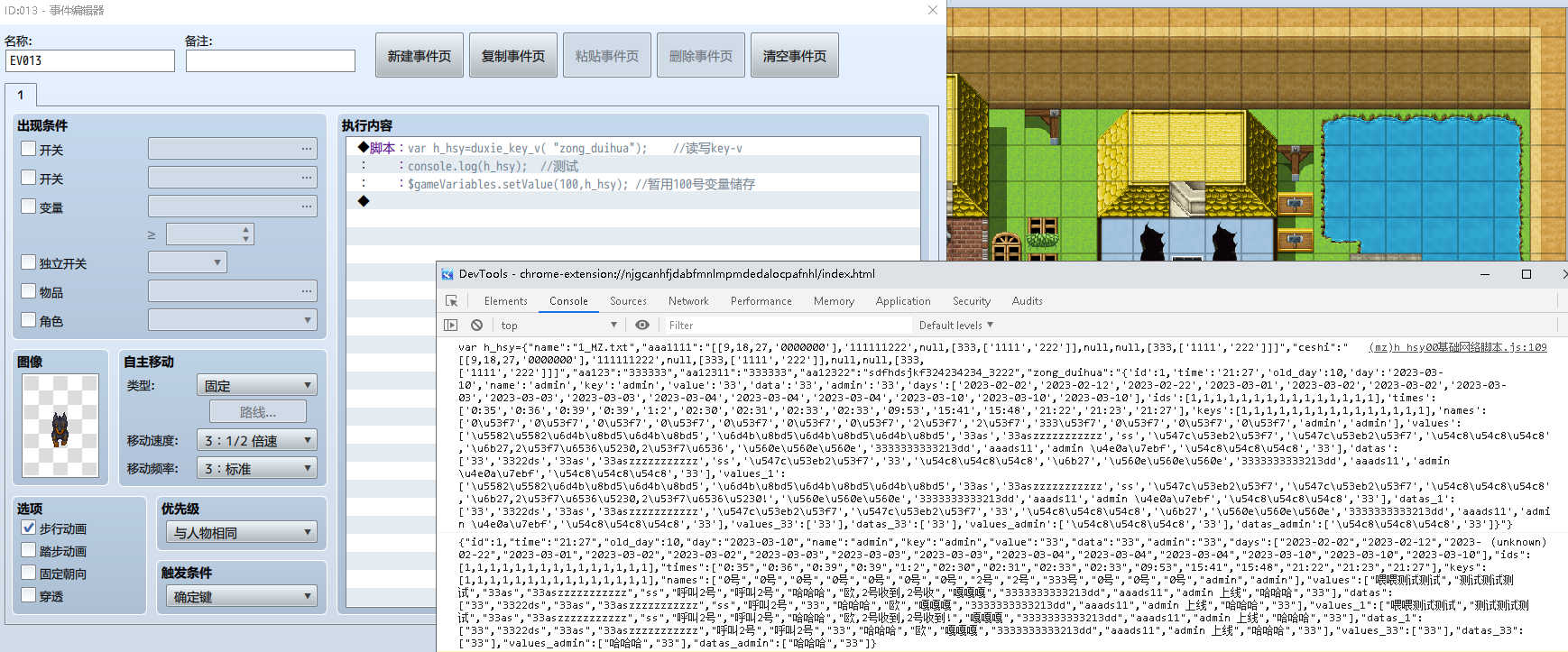Image resolution: width=1568 pixels, height=652 pixels.
Task: Open variable condition ellipsis button
Action: pyautogui.click(x=307, y=207)
